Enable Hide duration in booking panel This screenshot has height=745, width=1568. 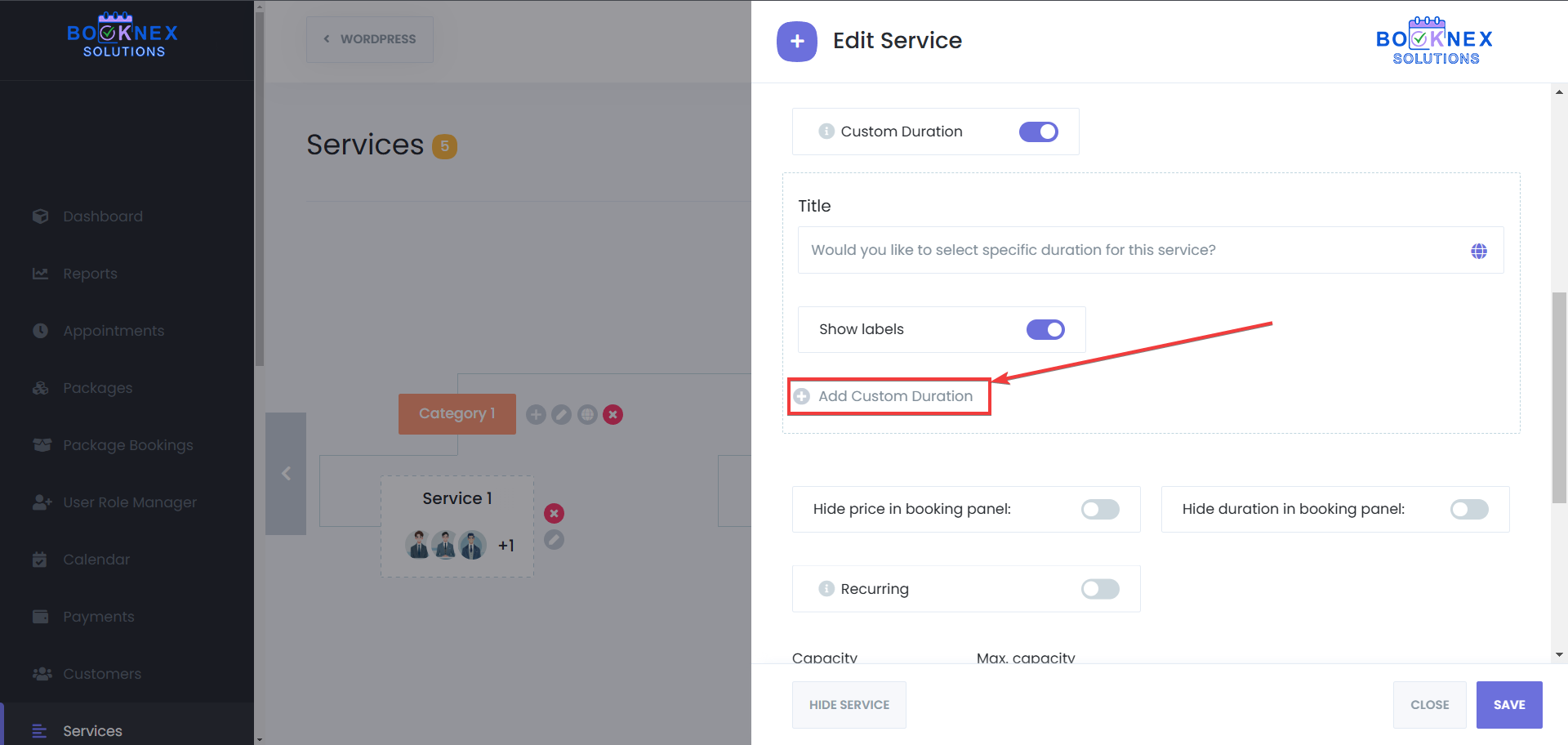(1468, 509)
